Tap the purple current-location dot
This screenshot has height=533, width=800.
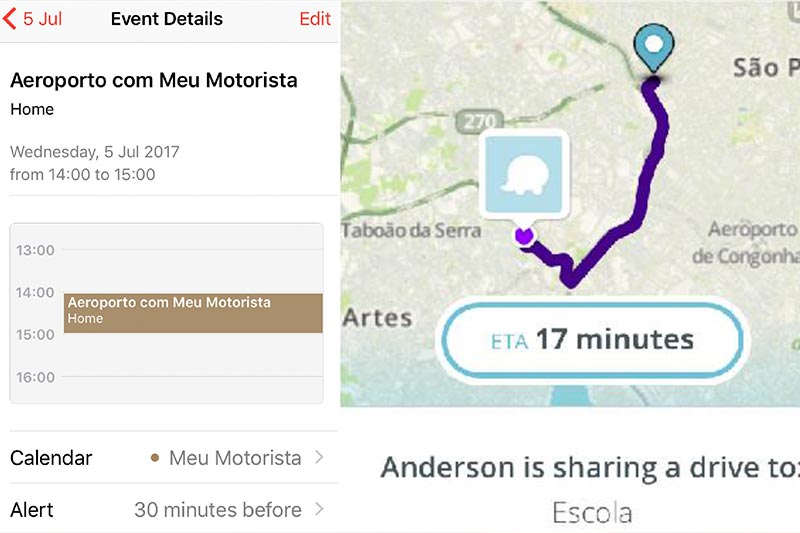tap(524, 236)
